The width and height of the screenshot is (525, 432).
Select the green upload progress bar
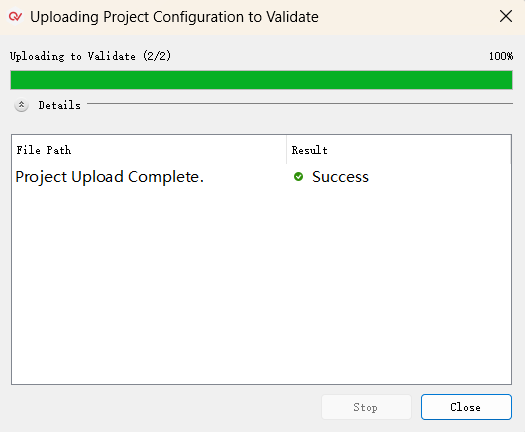[261, 80]
